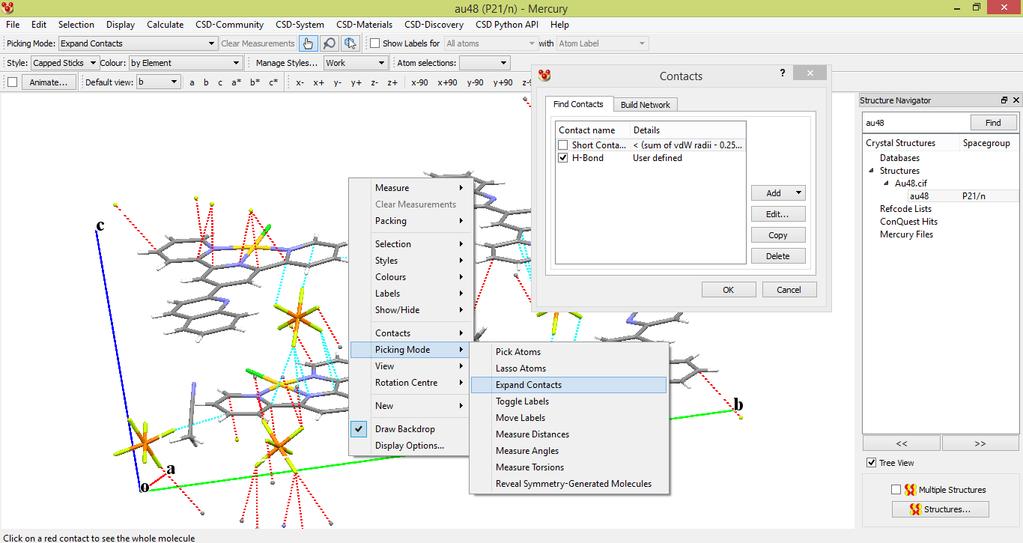Viewport: 1023px width, 543px height.
Task: Rotate view by y-90
Action: point(475,82)
